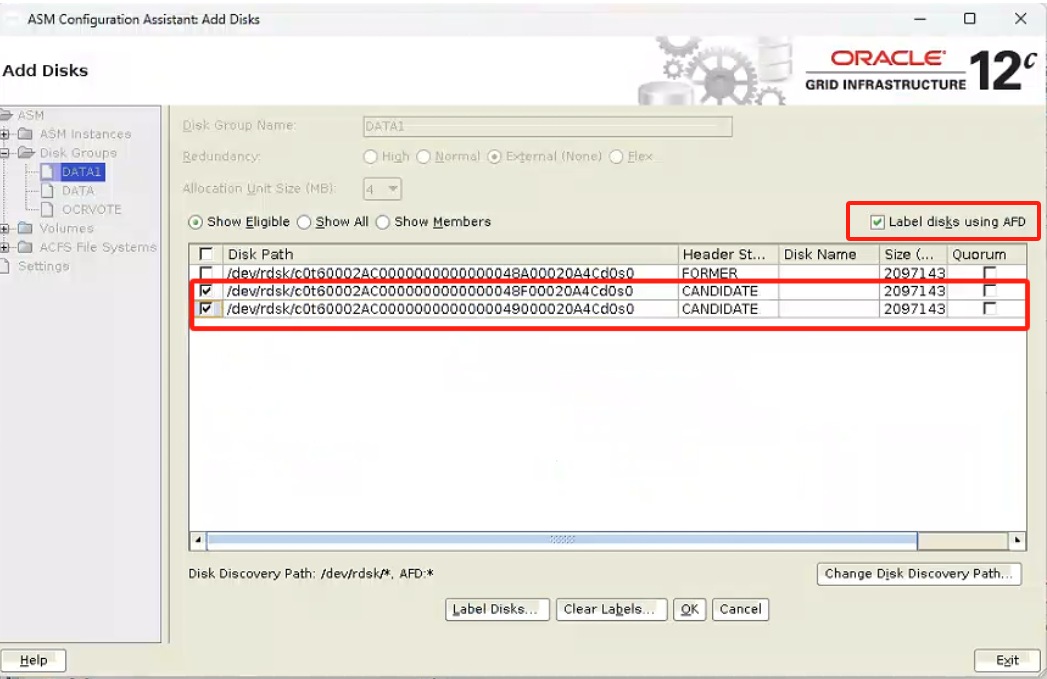Click the Header Status column header
1047x679 pixels.
(x=728, y=254)
